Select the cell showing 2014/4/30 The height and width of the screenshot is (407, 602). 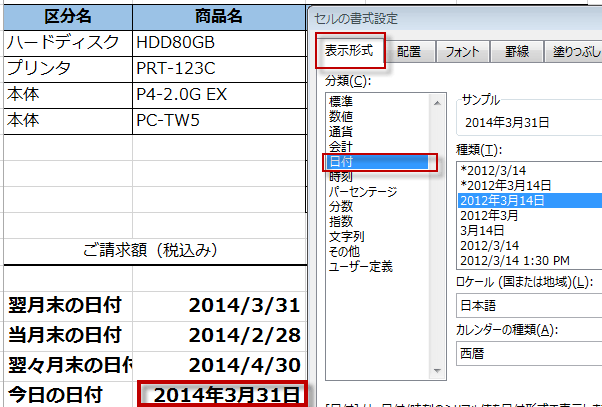point(219,365)
